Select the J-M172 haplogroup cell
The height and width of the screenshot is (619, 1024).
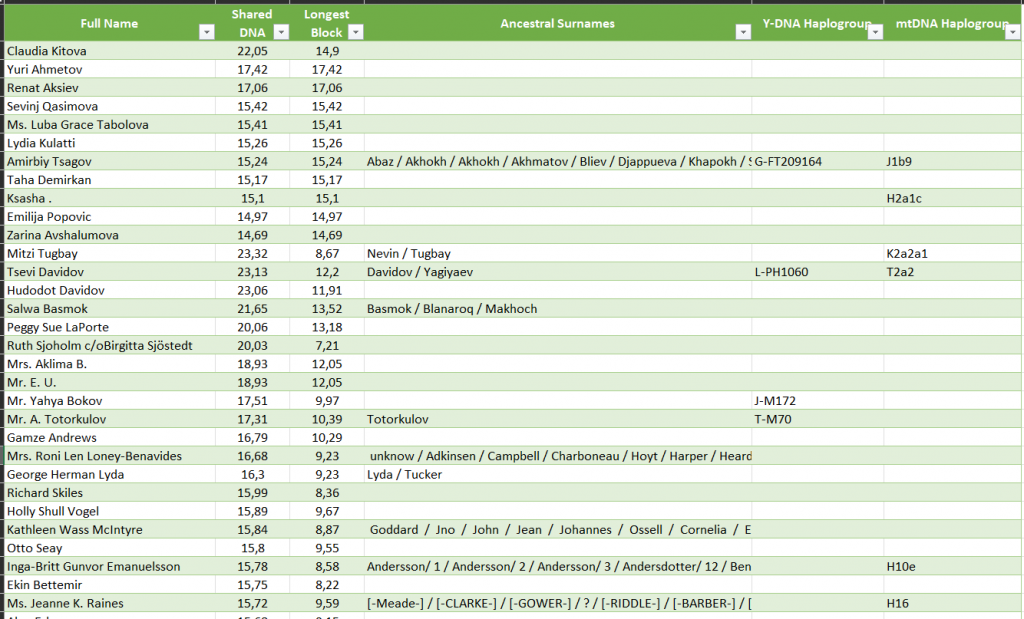tap(817, 401)
